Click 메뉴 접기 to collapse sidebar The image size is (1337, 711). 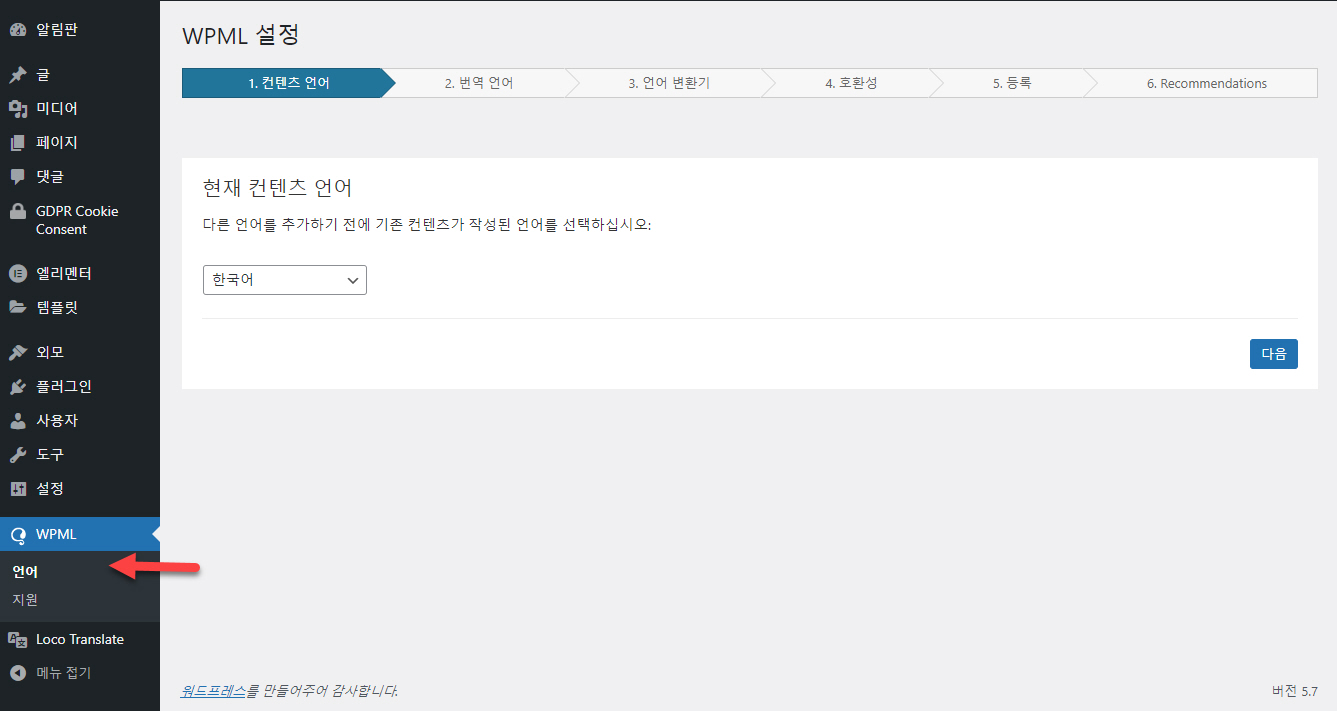pos(64,674)
